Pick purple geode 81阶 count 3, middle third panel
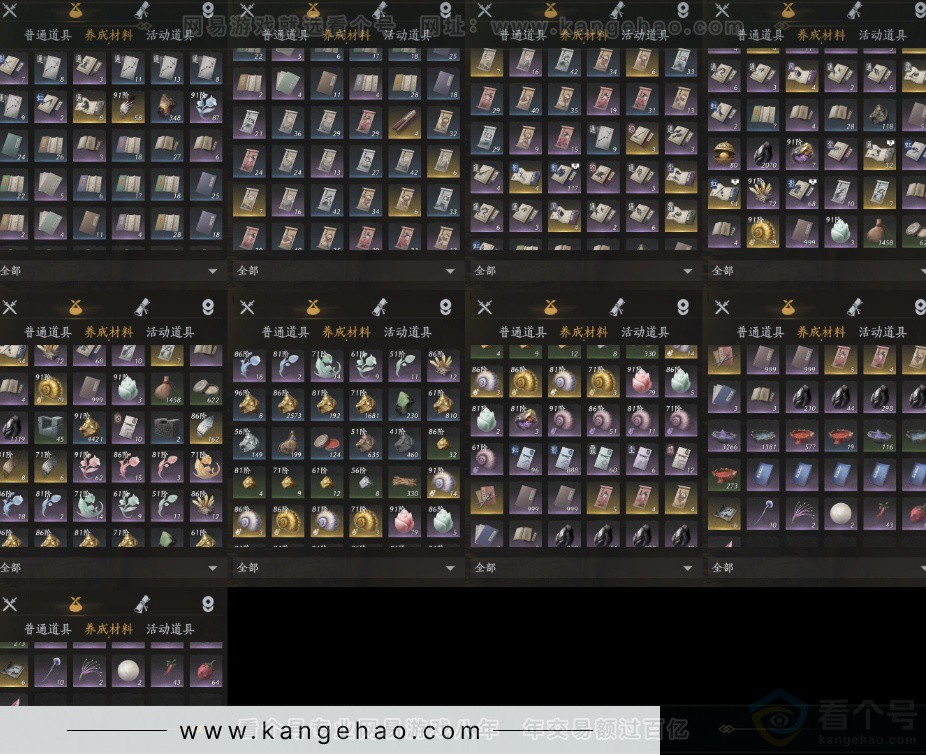 [x=525, y=420]
